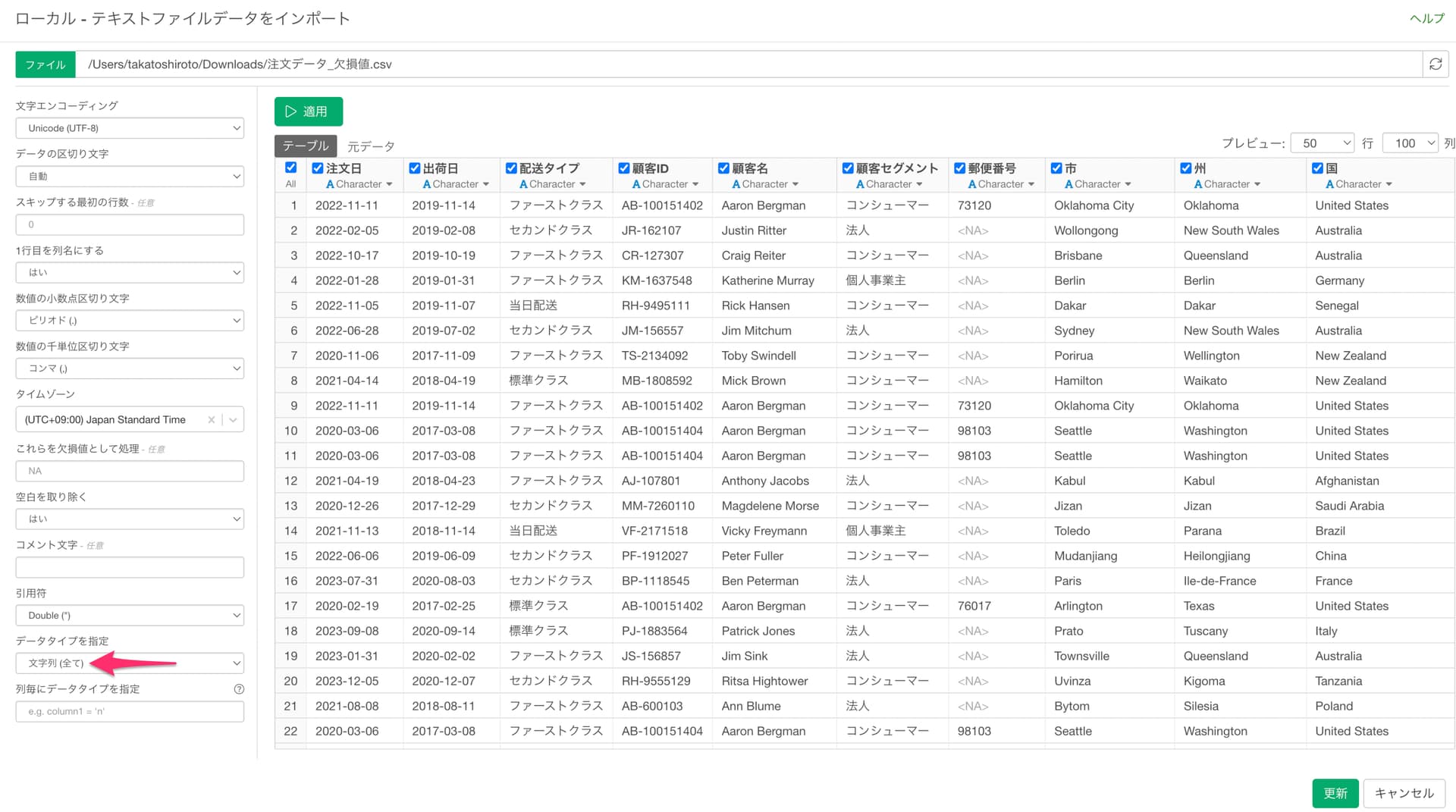
Task: Change the 国 column Character type
Action: (x=1359, y=184)
